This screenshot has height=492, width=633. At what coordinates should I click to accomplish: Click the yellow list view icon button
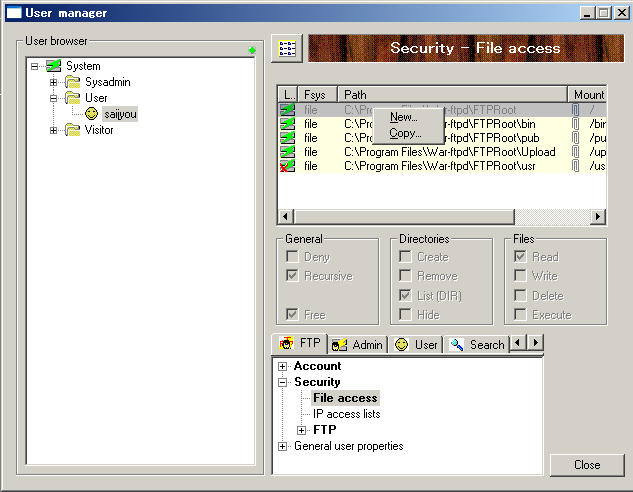pos(287,49)
